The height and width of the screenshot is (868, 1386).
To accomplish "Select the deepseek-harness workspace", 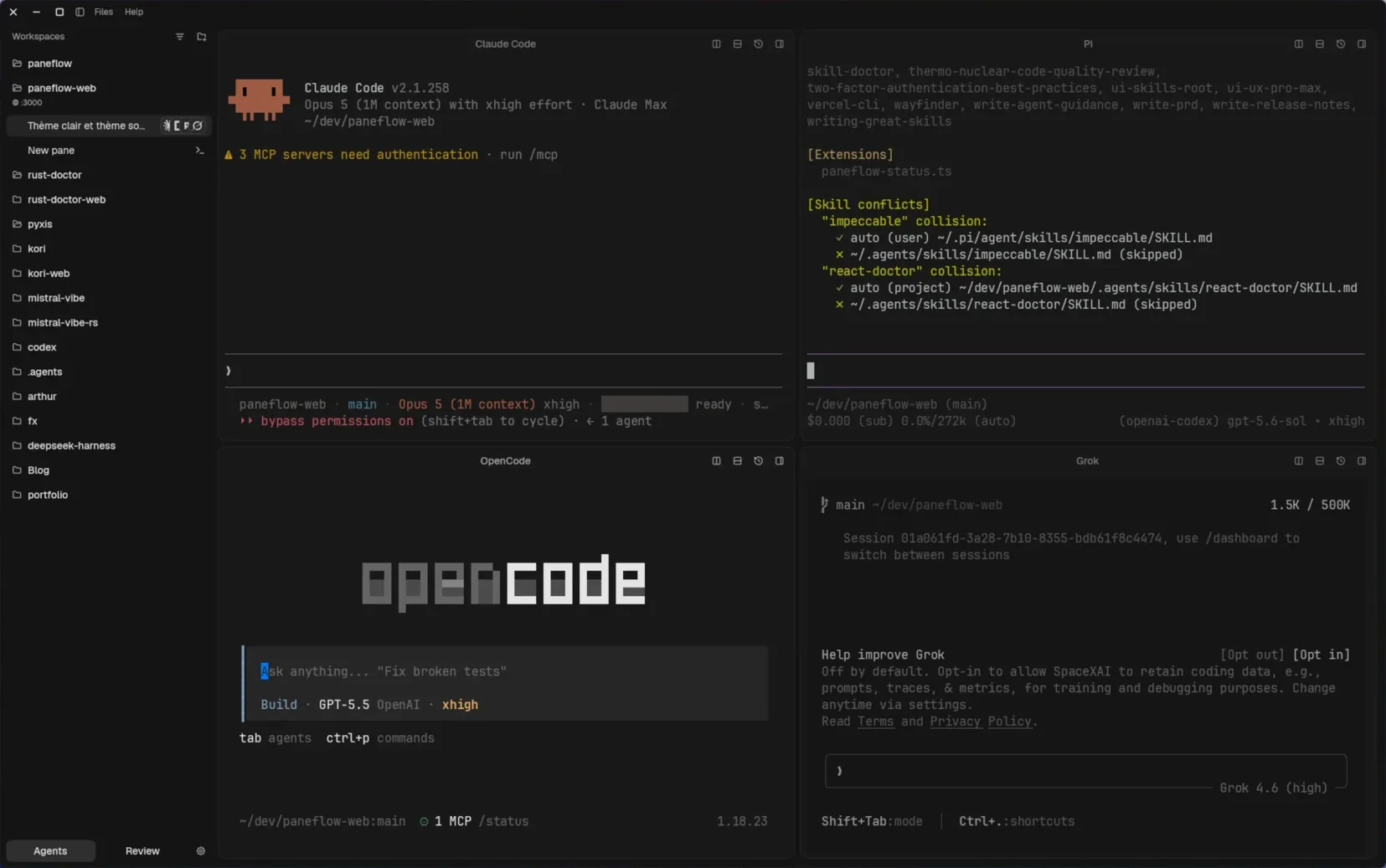I will tap(107, 446).
